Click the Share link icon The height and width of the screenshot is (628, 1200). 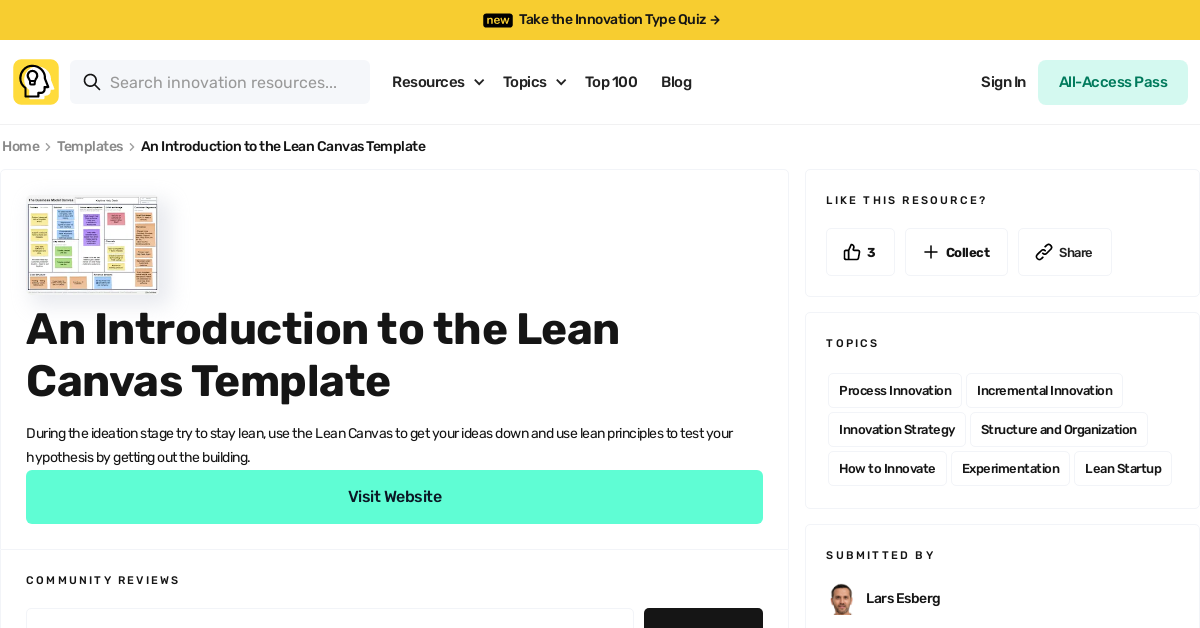(x=1044, y=252)
